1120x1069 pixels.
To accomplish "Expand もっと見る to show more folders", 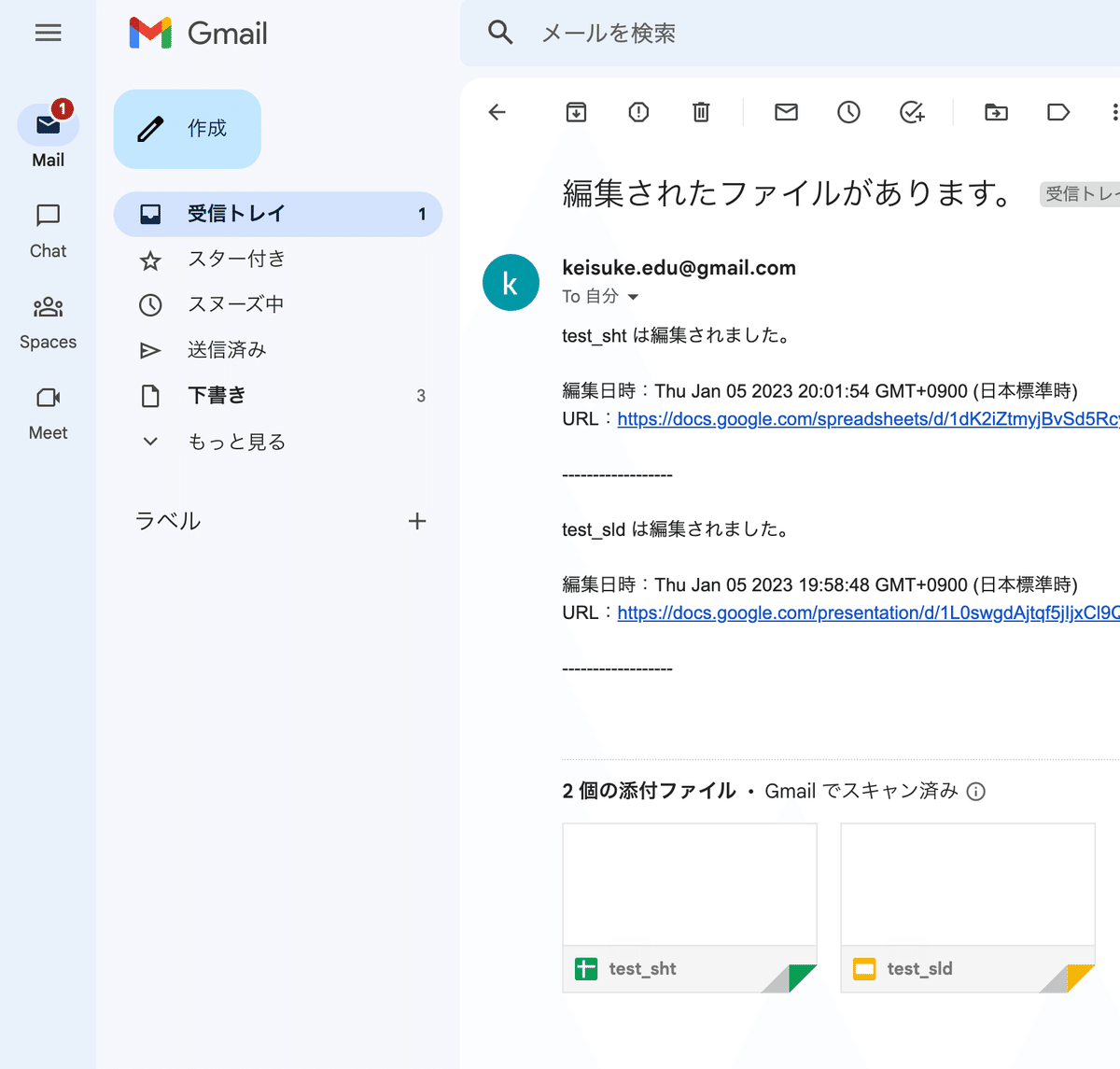I will 278,442.
